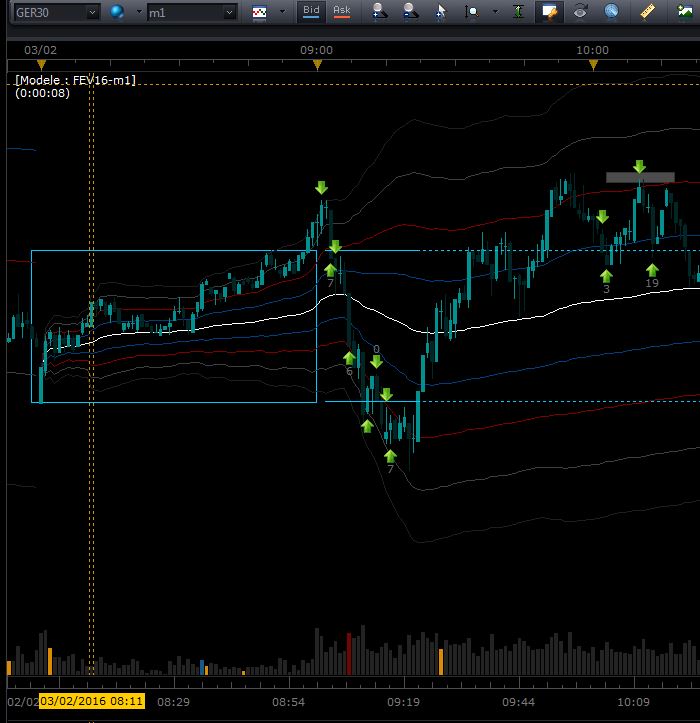Click the 09:00 timeline marker triangle
The image size is (700, 723).
coord(317,65)
